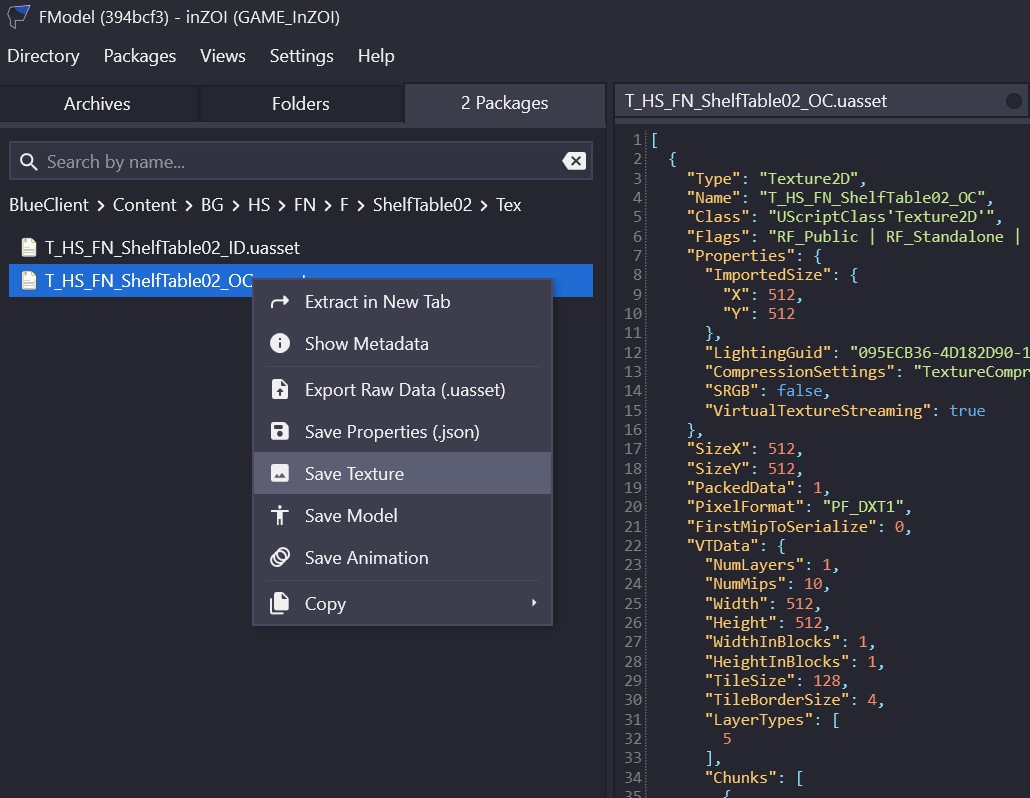Click the "Chunks": [ line
The image size is (1030, 798).
[x=754, y=778]
